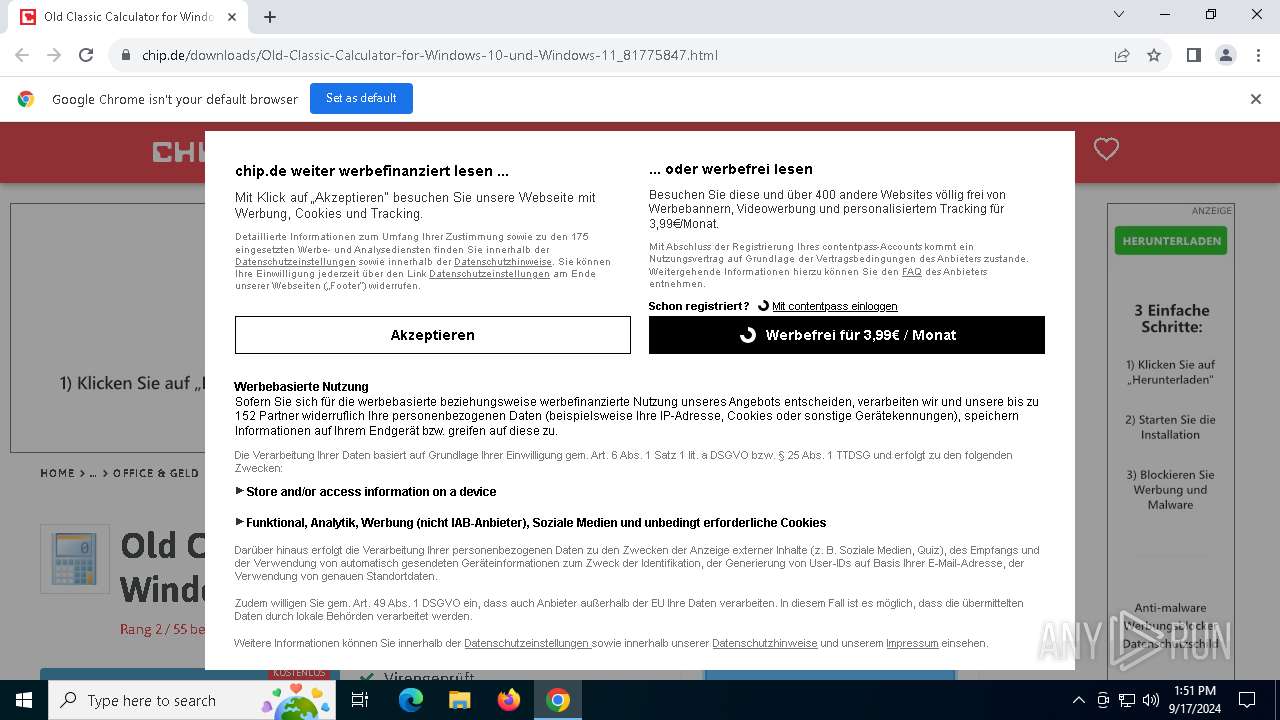Image resolution: width=1280 pixels, height=720 pixels.
Task: Bookmark this tab with star icon
Action: click(1154, 55)
